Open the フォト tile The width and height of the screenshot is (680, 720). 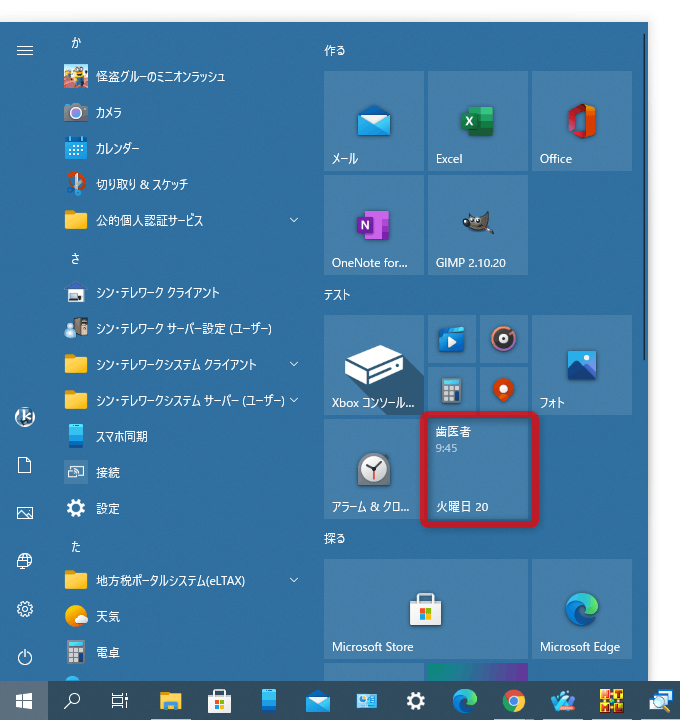pos(582,365)
